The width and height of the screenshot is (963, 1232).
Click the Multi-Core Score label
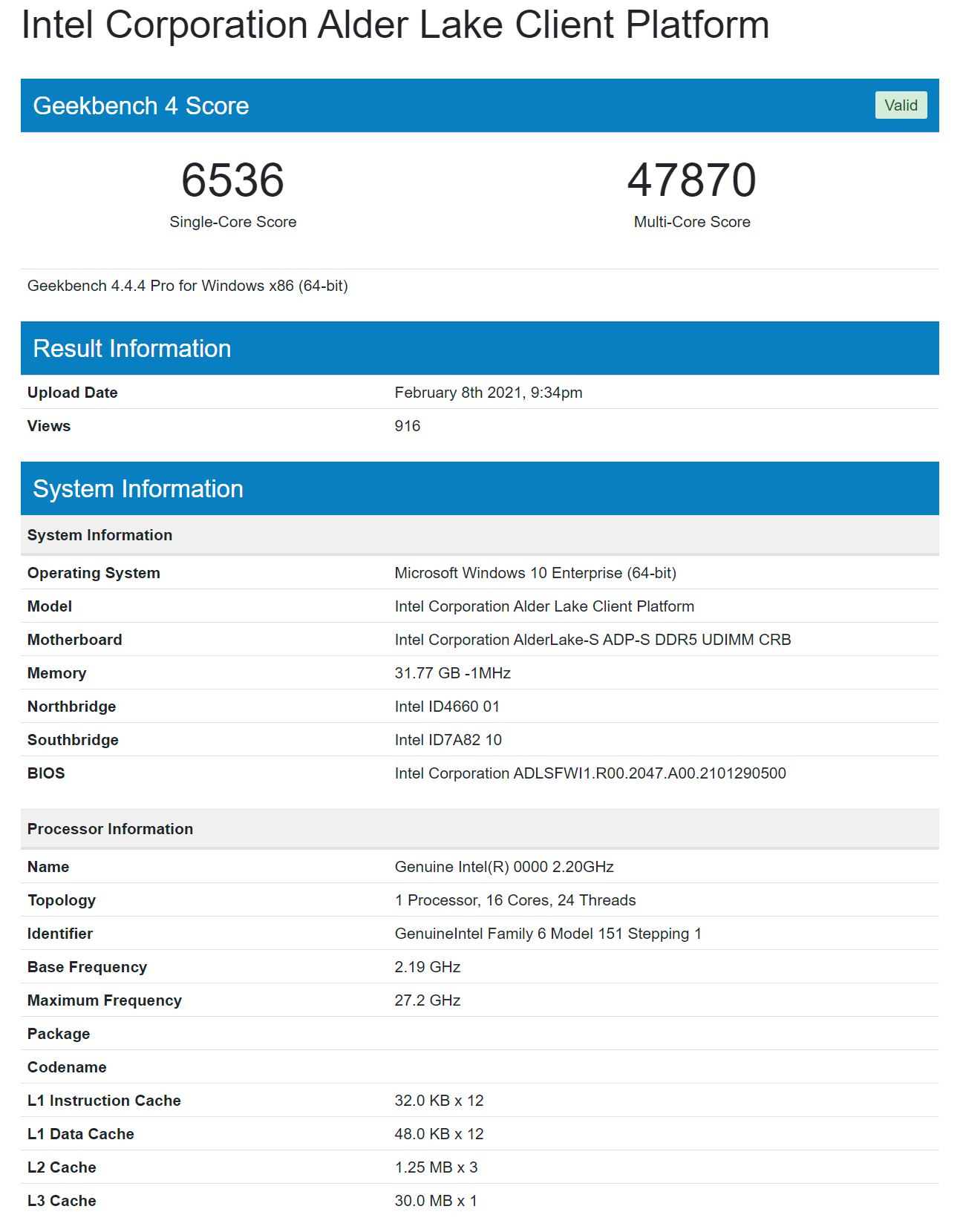point(691,222)
